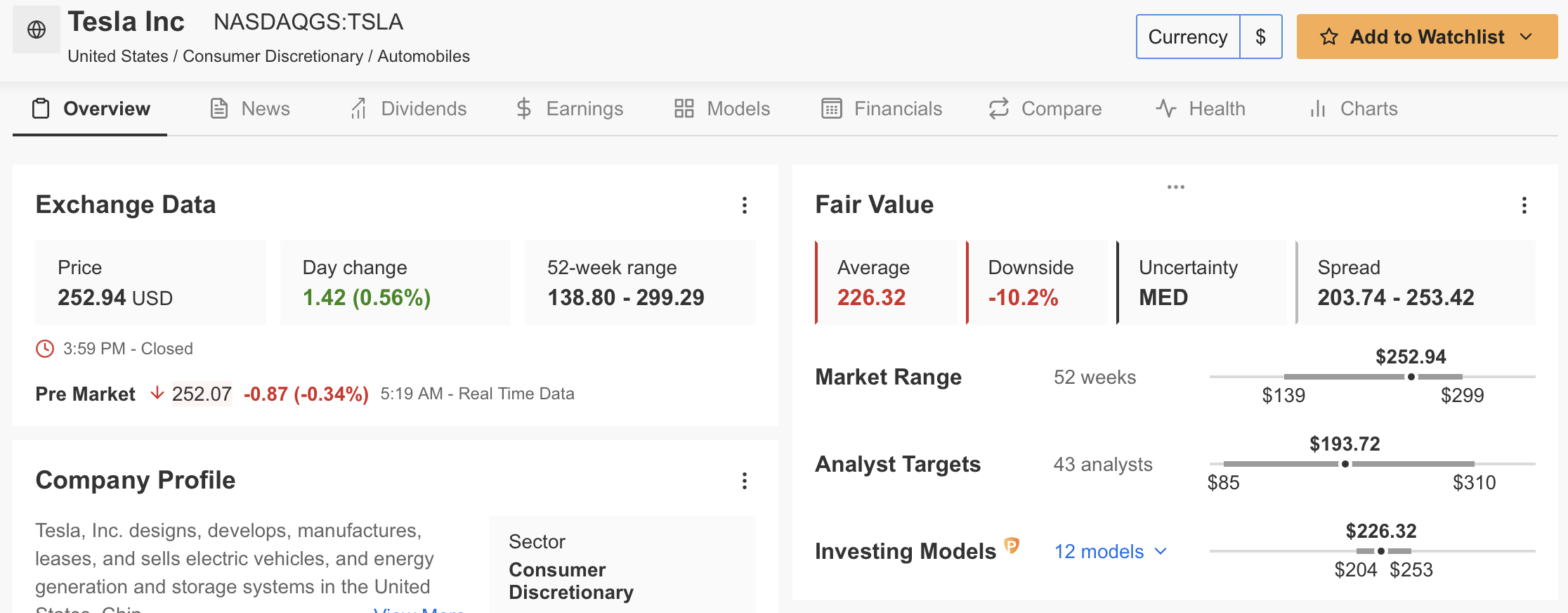Click the 43 analysts text

coord(1103,465)
